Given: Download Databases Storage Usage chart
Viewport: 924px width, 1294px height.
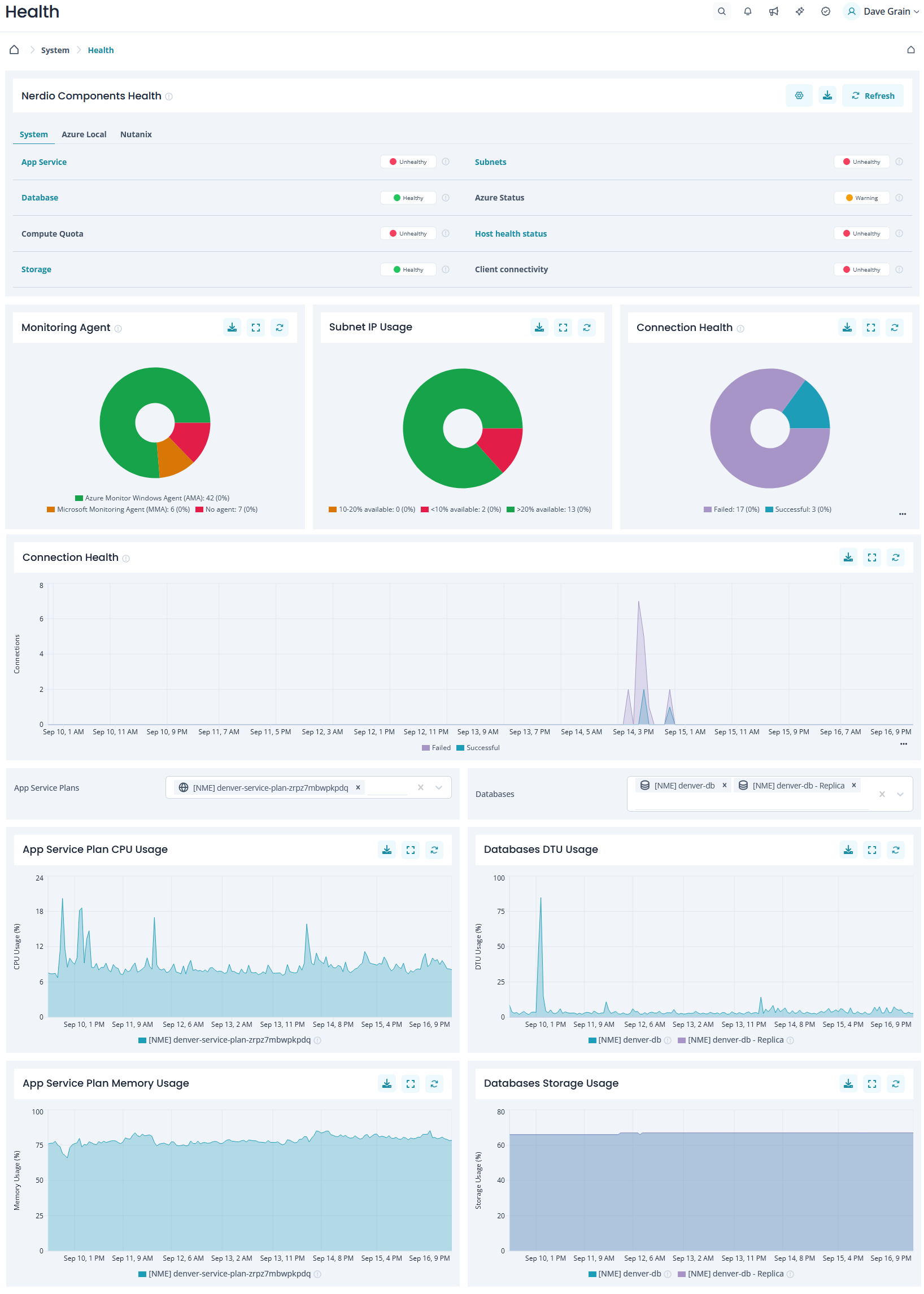Looking at the screenshot, I should (848, 1084).
